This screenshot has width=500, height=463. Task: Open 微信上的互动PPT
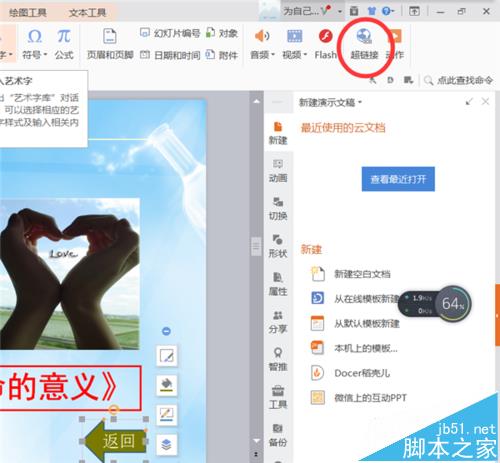(359, 398)
